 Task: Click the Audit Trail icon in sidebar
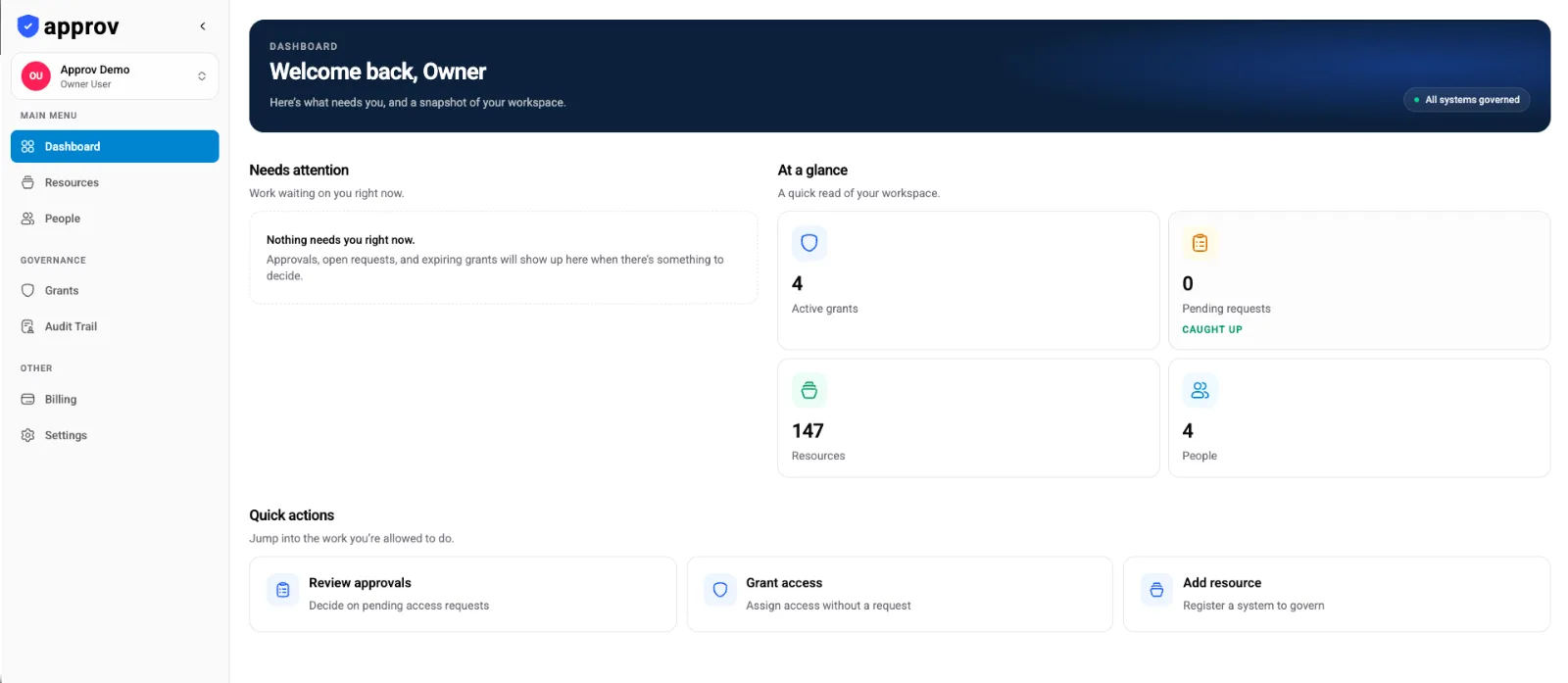click(x=27, y=327)
